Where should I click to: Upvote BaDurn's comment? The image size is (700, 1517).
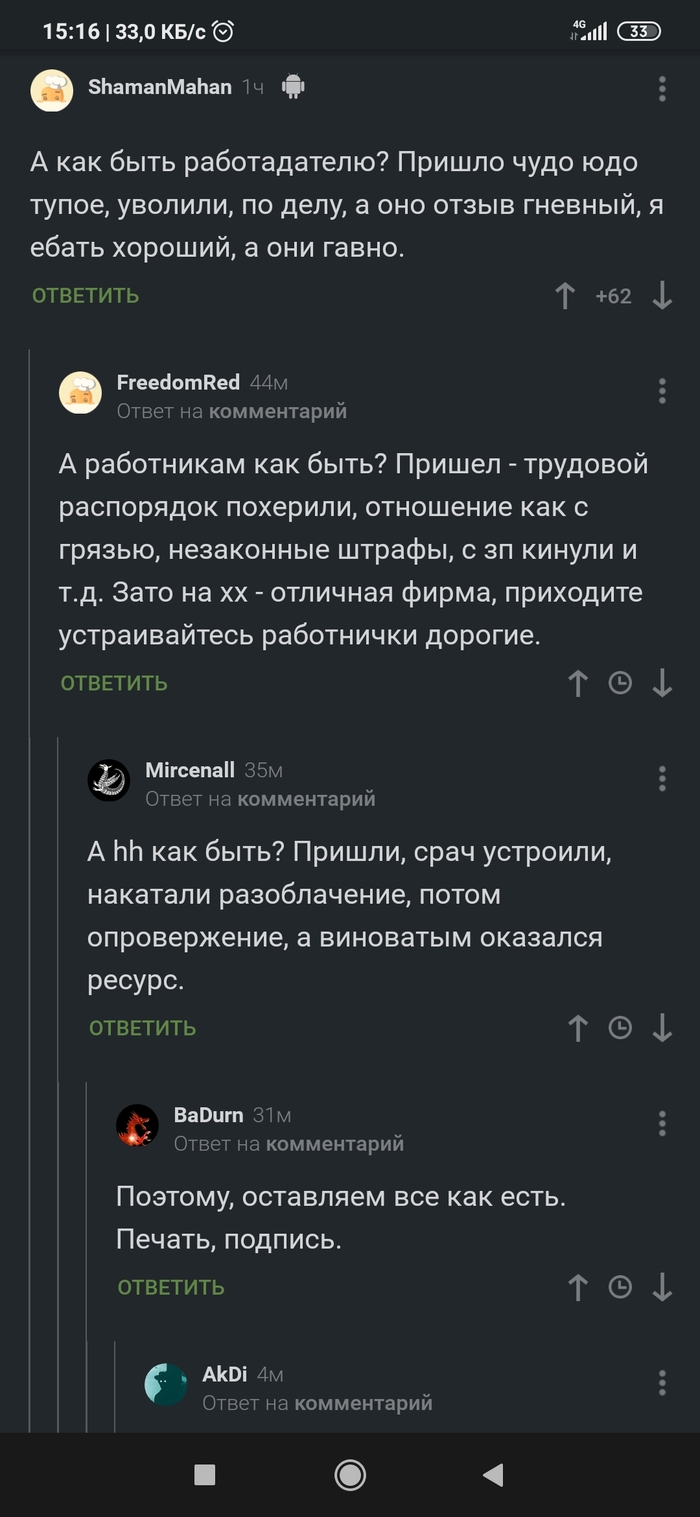(578, 1287)
